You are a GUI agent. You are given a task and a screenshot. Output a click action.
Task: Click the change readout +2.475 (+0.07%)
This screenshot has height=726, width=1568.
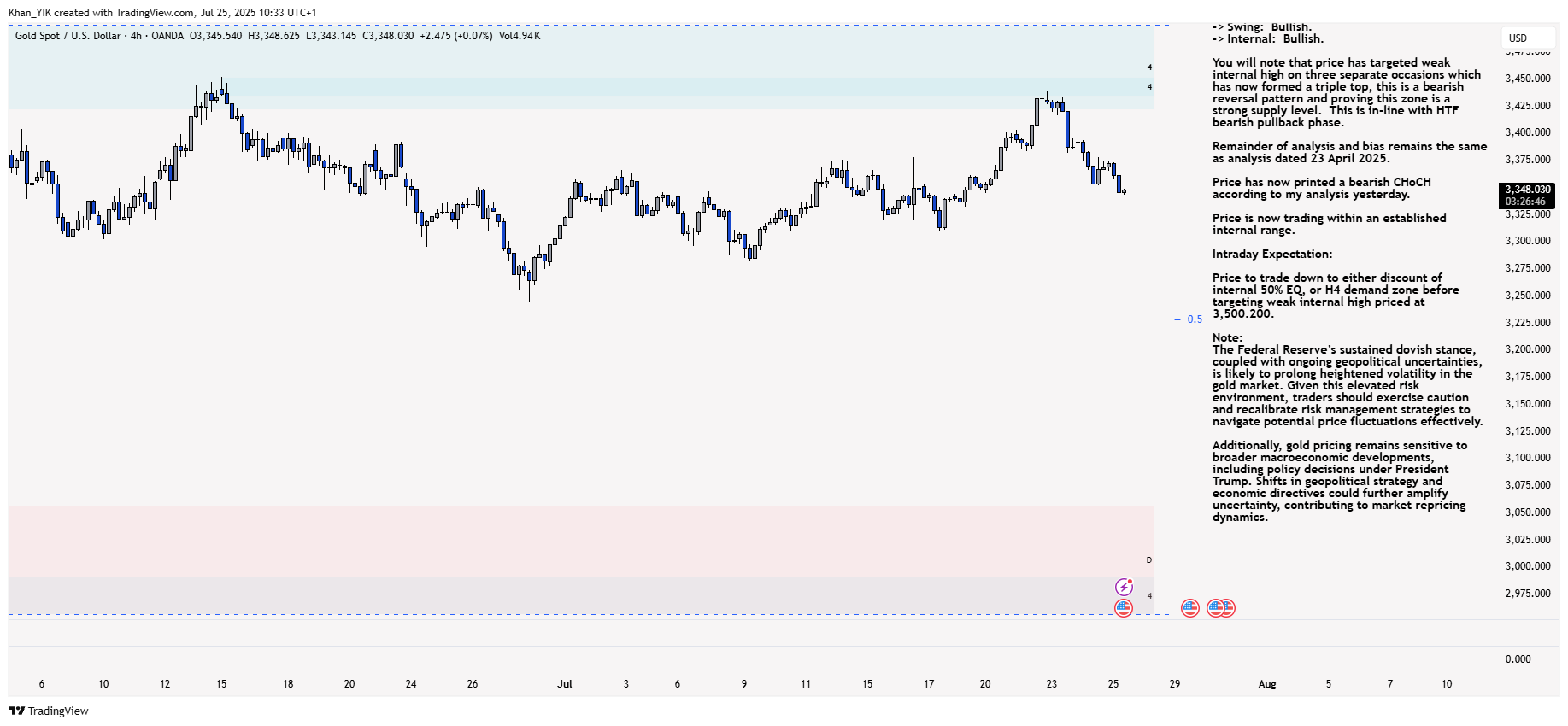coord(456,36)
